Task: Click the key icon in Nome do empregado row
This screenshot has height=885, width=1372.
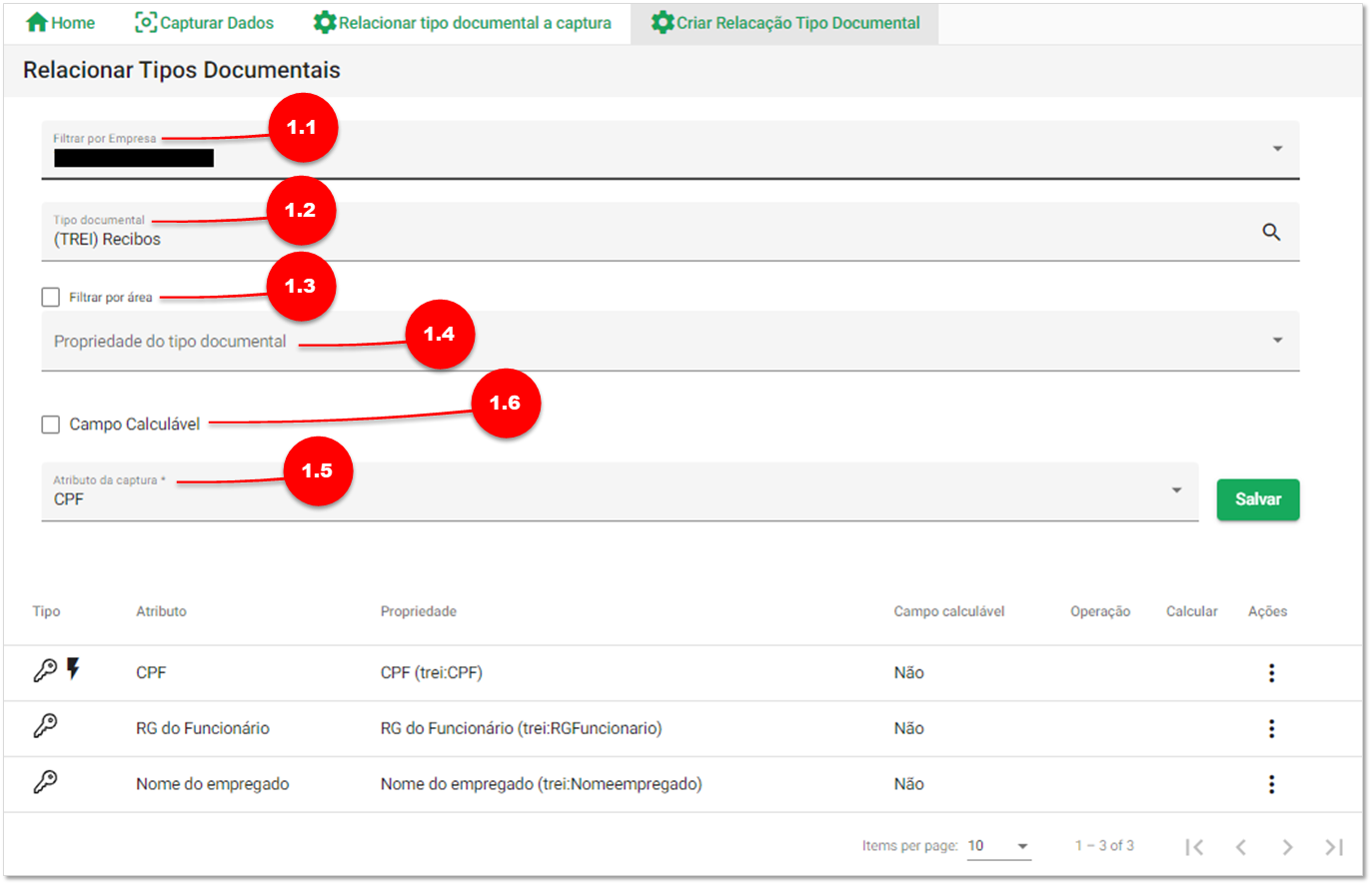Action: (x=45, y=782)
